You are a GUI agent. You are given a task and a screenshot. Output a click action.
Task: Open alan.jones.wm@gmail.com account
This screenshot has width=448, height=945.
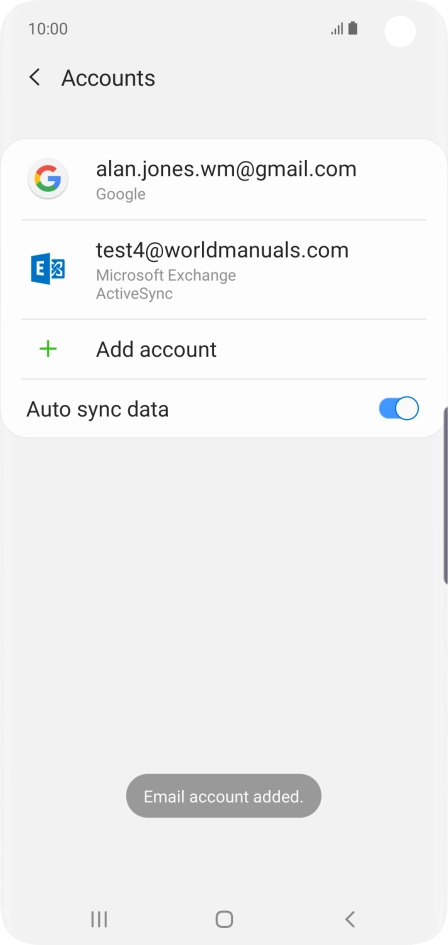tap(224, 180)
